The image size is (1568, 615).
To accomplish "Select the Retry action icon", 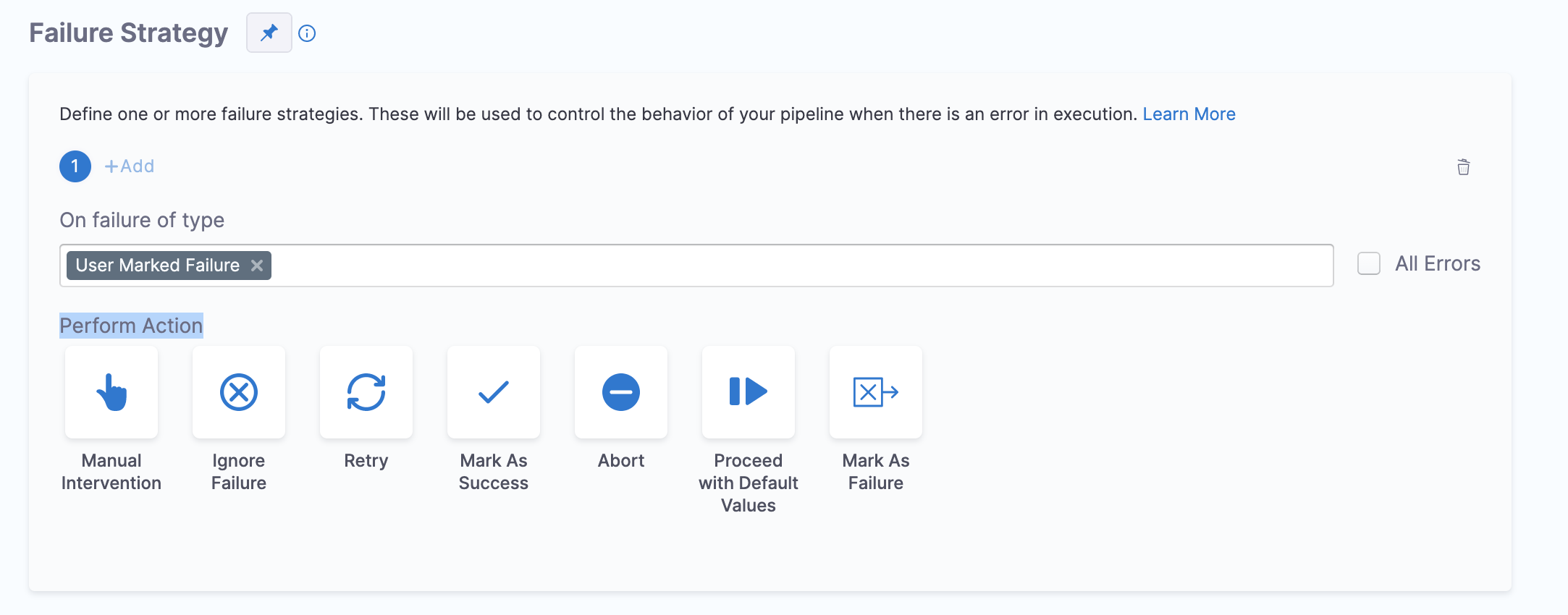I will [366, 392].
